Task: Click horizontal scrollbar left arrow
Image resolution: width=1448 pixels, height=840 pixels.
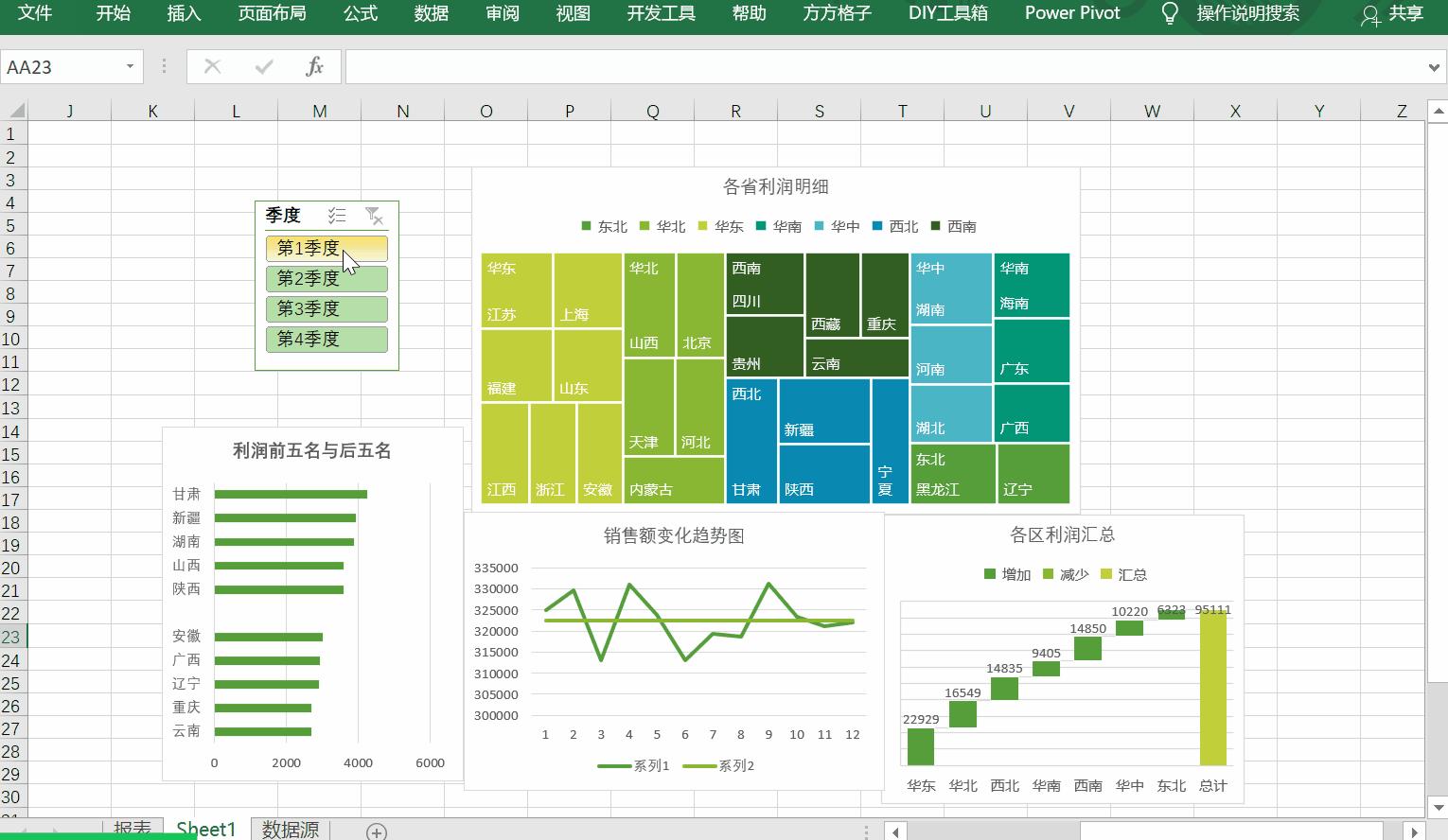Action: coord(896,831)
